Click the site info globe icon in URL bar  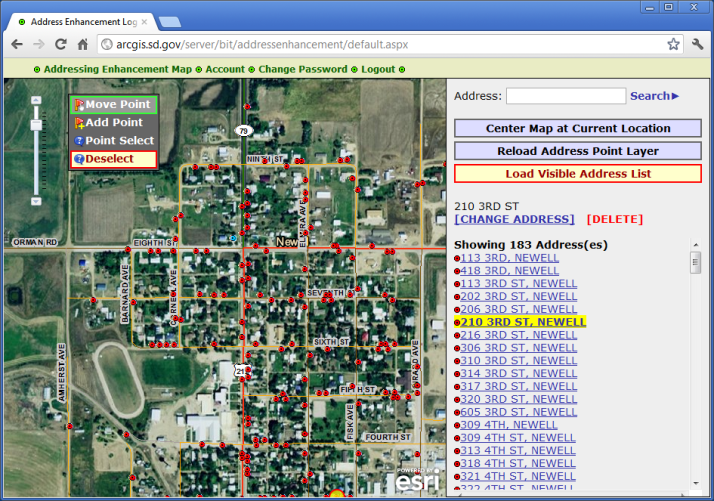coord(107,44)
